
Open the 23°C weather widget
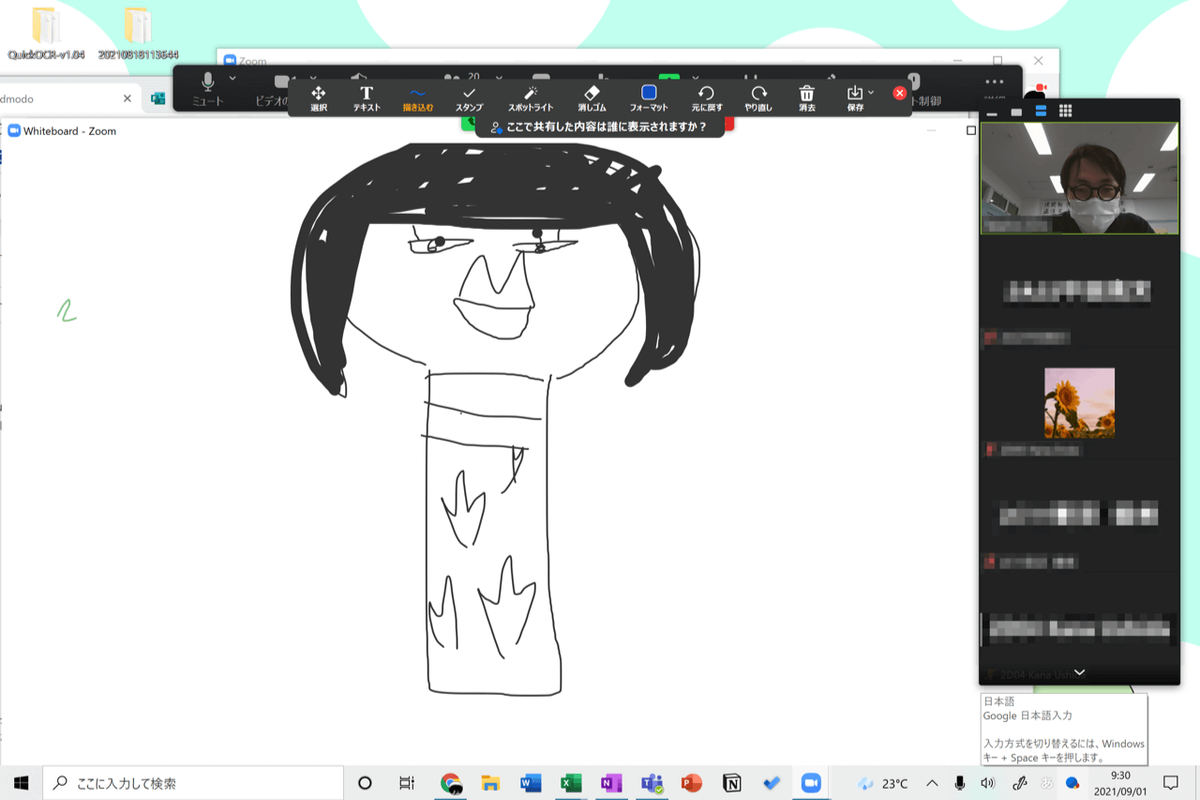point(883,783)
